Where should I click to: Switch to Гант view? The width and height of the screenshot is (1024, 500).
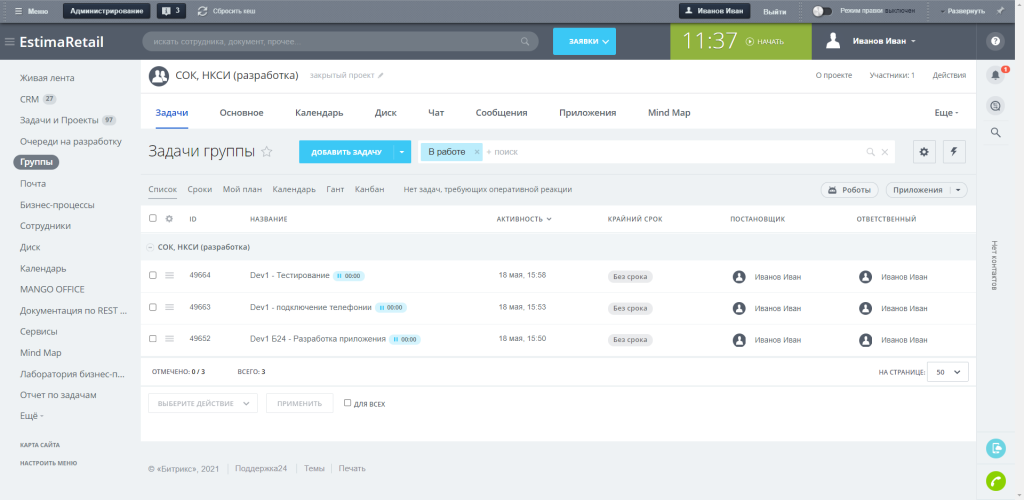335,189
